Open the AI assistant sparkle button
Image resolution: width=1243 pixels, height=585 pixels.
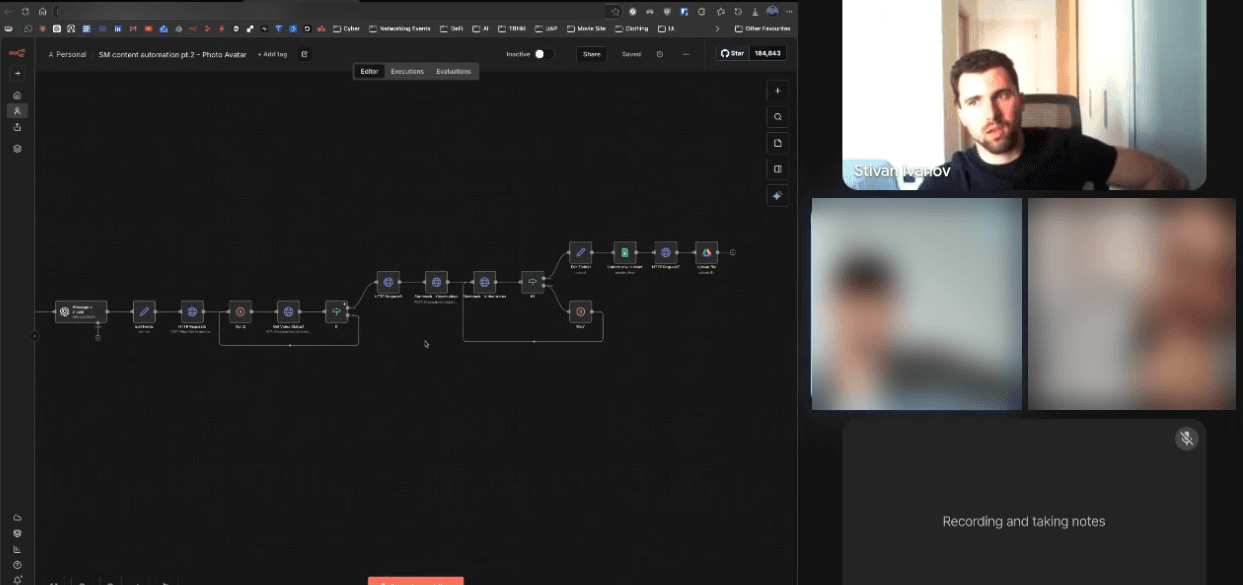coord(778,196)
